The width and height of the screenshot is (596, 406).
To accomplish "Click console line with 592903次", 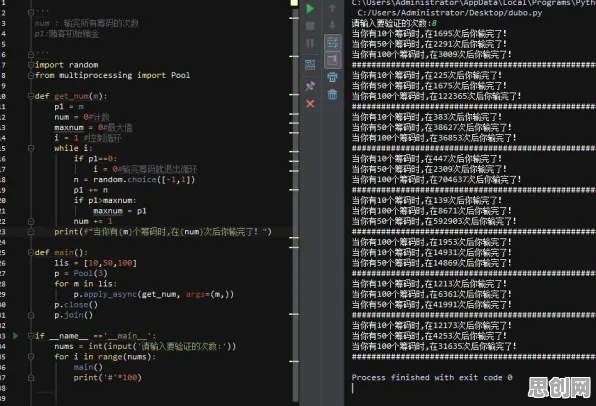I will click(x=434, y=221).
